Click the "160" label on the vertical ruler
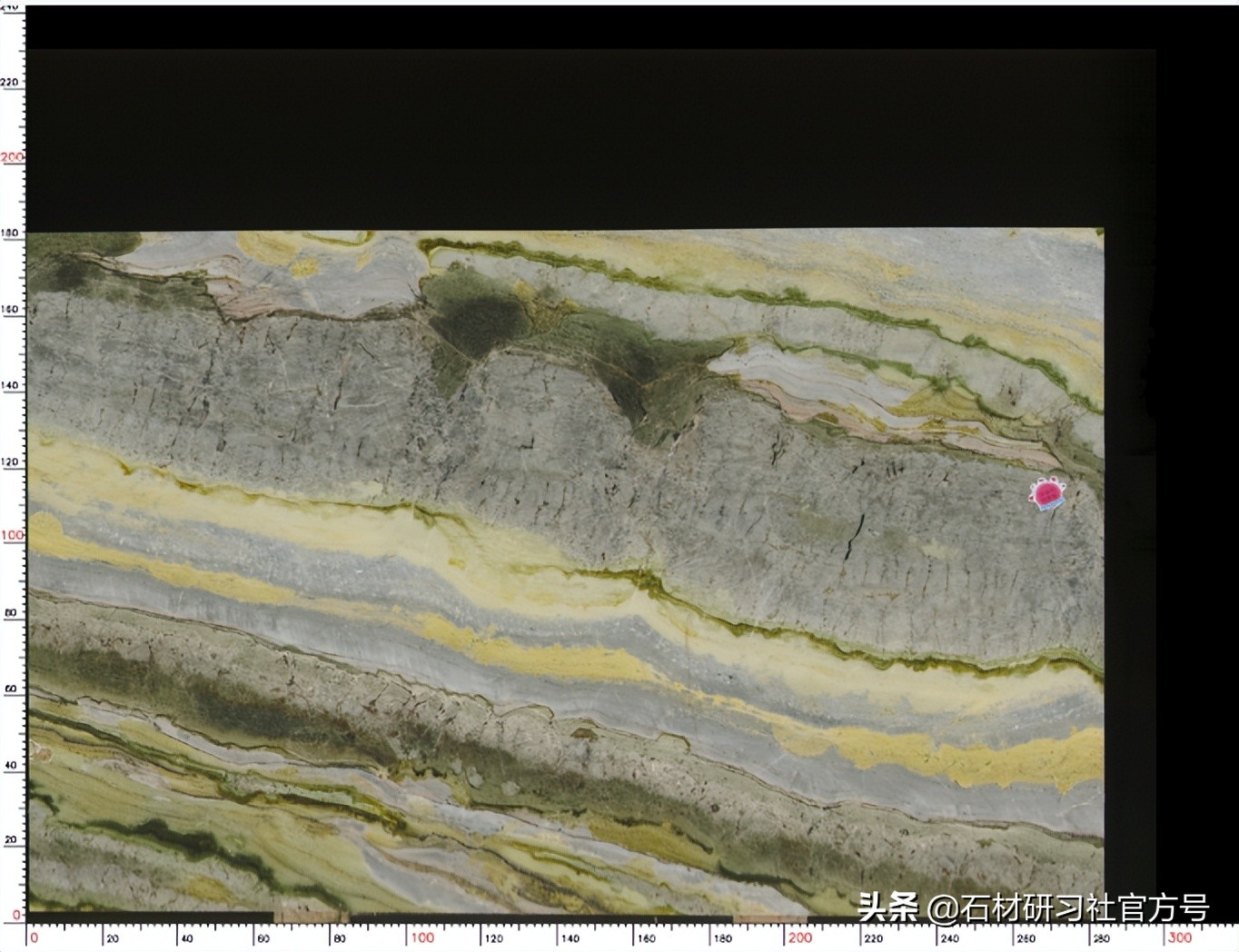1239x952 pixels. click(10, 309)
